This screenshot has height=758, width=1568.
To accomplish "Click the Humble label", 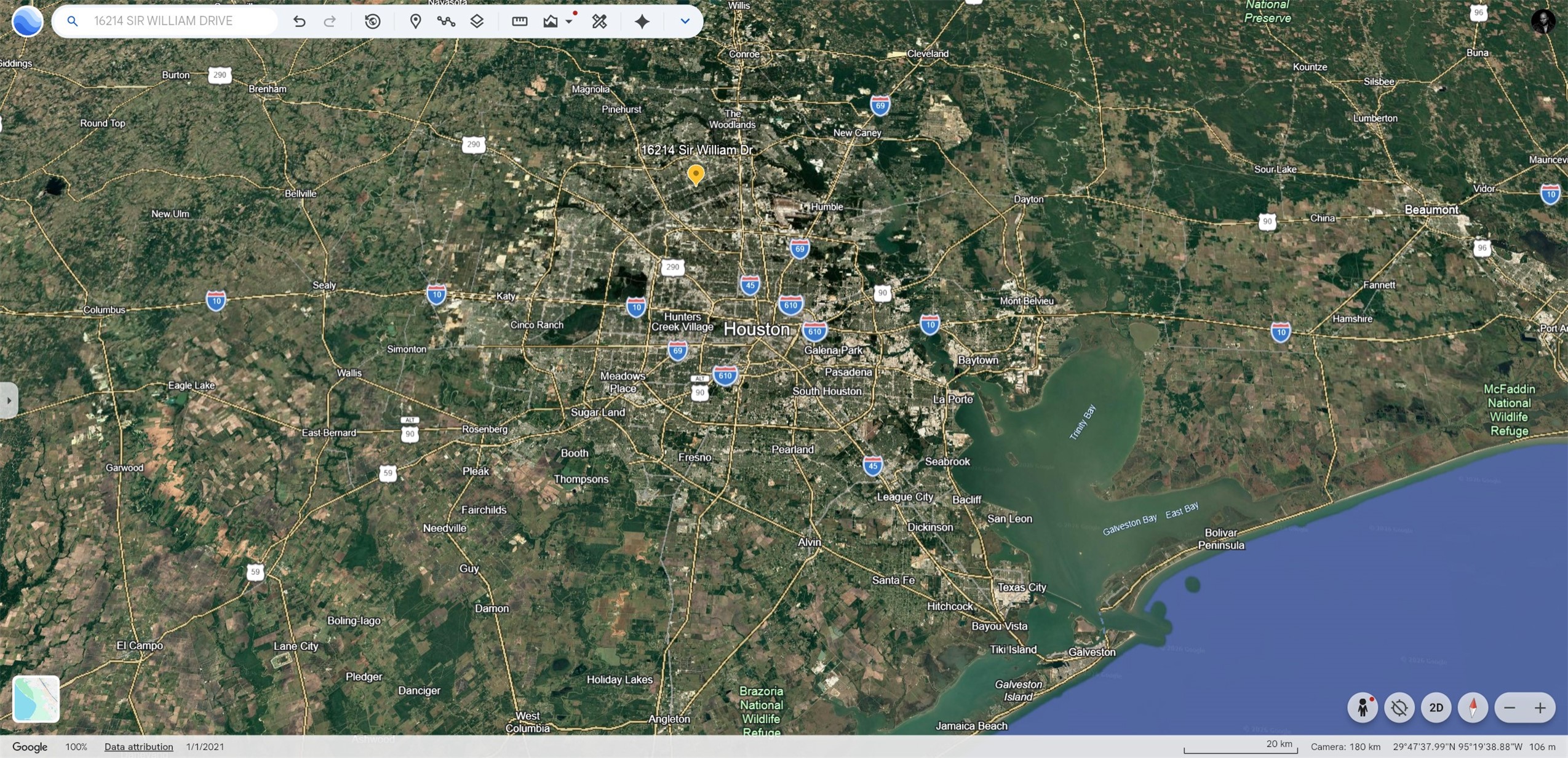I will click(827, 207).
